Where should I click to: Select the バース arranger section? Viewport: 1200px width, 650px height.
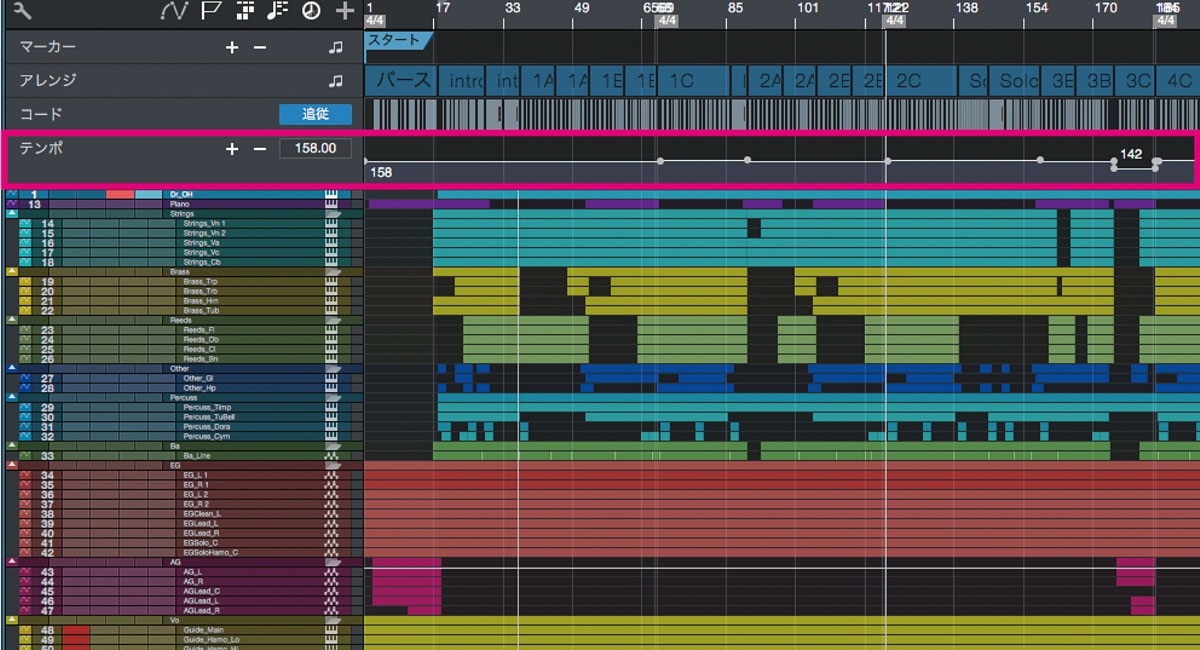click(x=400, y=81)
